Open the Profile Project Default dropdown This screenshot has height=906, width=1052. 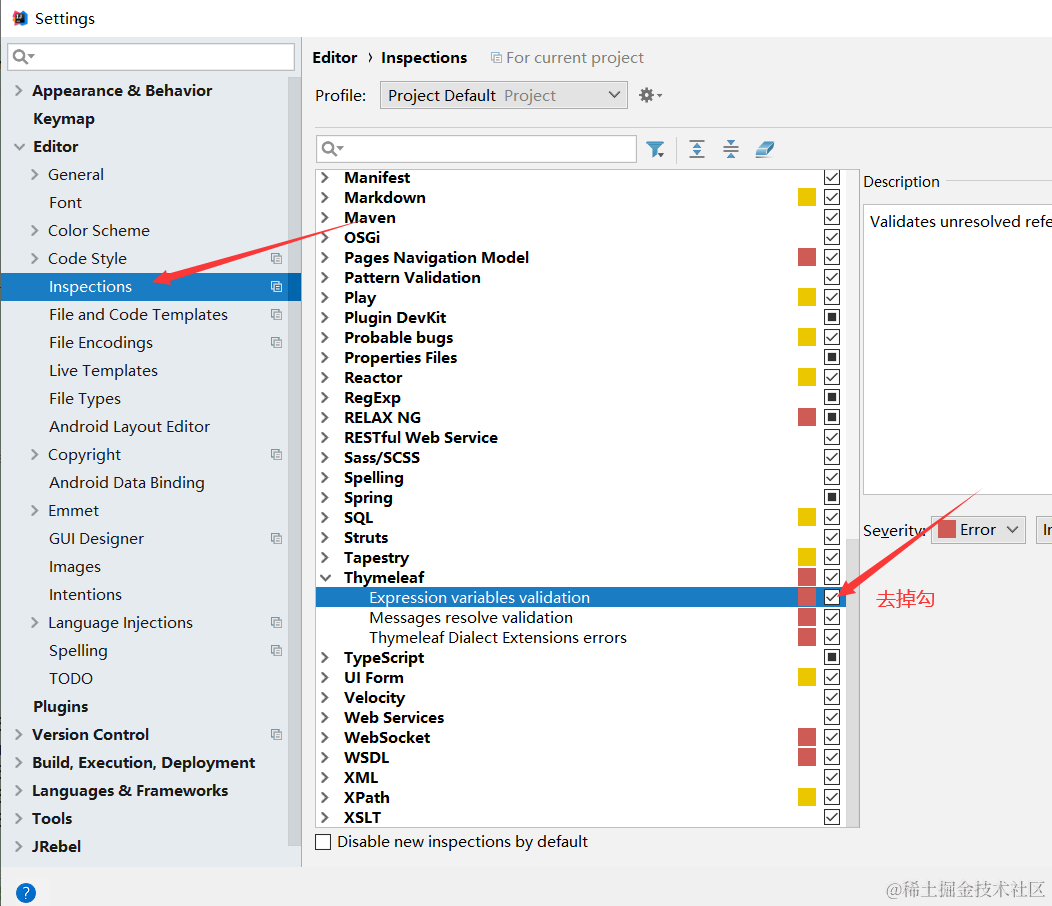[x=504, y=95]
